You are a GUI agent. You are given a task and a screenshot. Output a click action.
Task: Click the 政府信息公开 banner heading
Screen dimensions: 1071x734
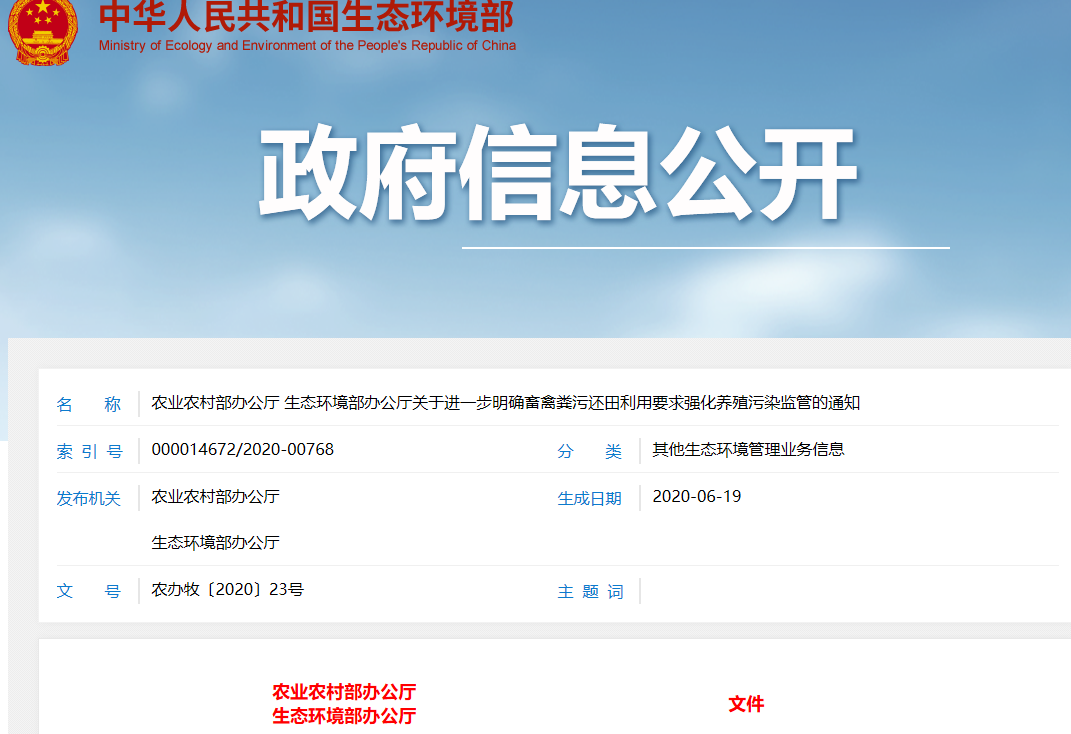click(x=558, y=173)
